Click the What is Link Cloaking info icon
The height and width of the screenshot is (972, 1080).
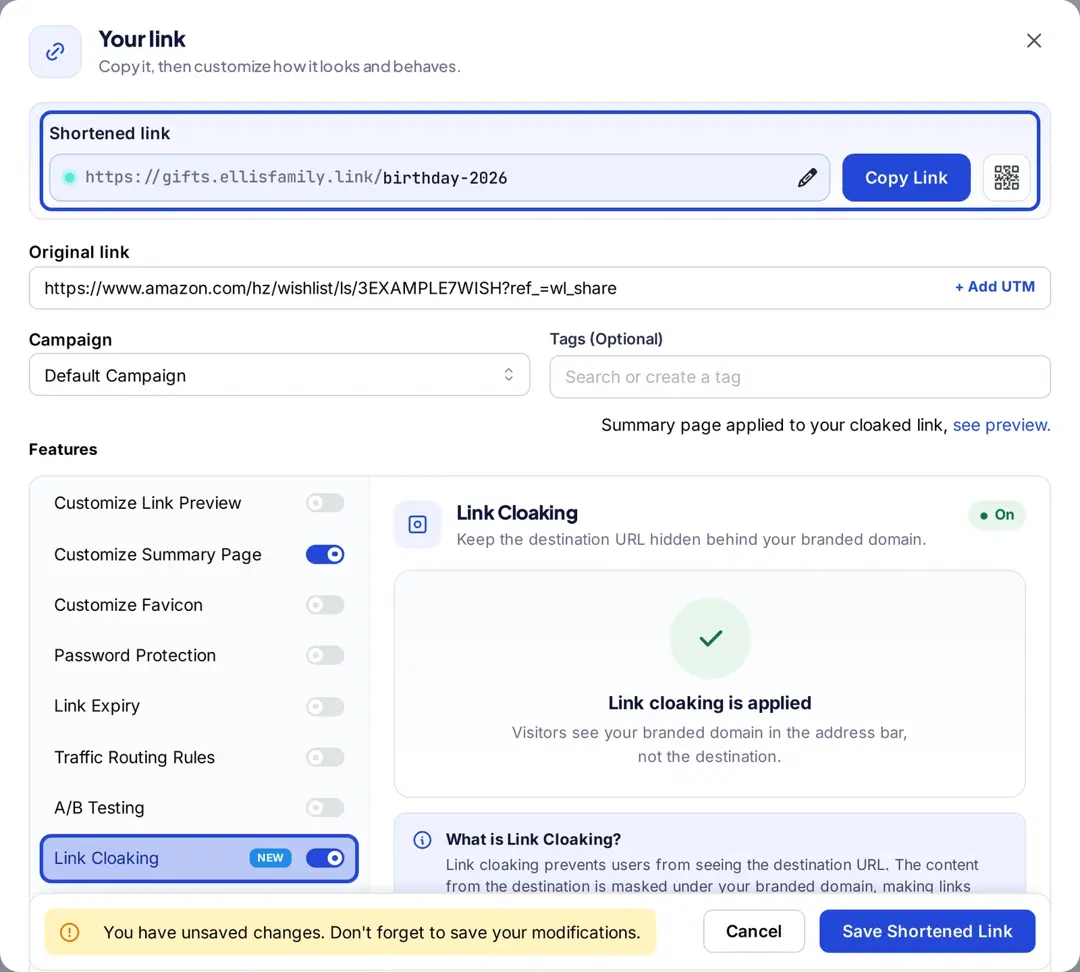422,840
